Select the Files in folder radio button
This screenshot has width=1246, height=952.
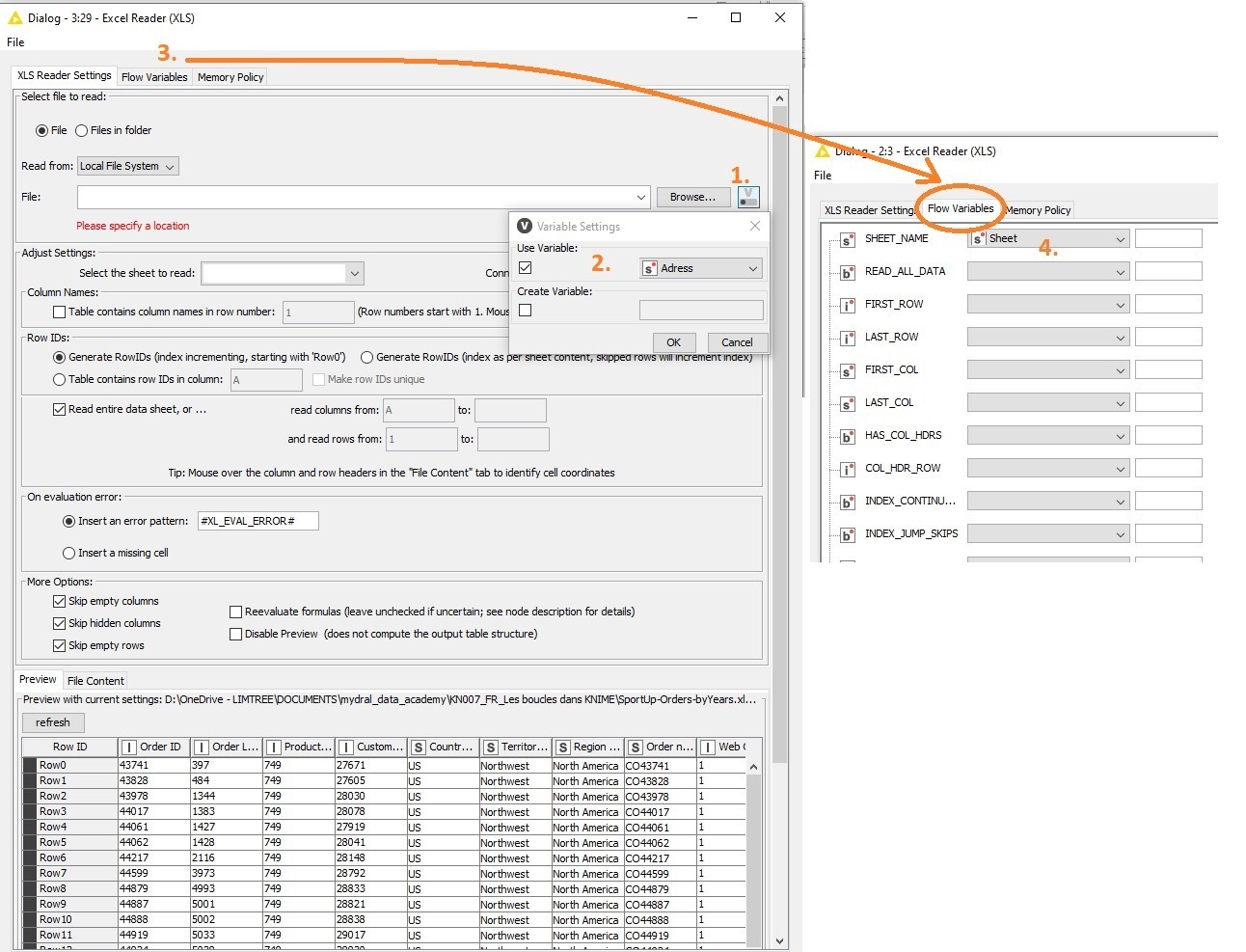coord(81,130)
